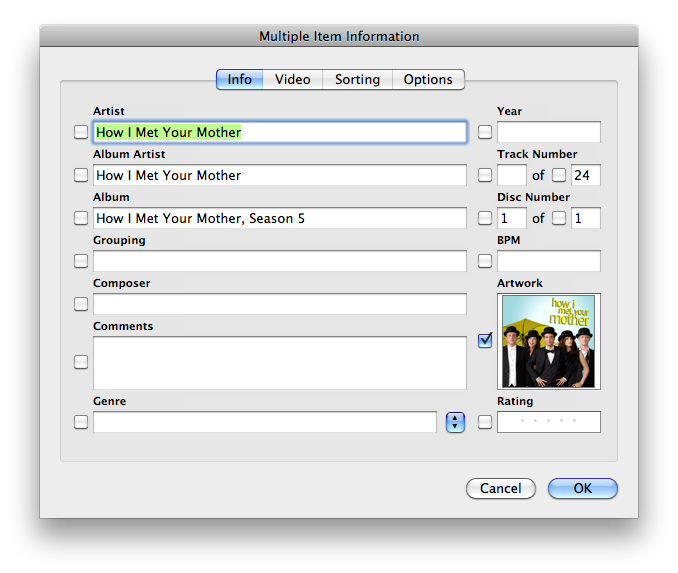Open the Sorting tab
Image resolution: width=678 pixels, height=573 pixels.
(357, 79)
